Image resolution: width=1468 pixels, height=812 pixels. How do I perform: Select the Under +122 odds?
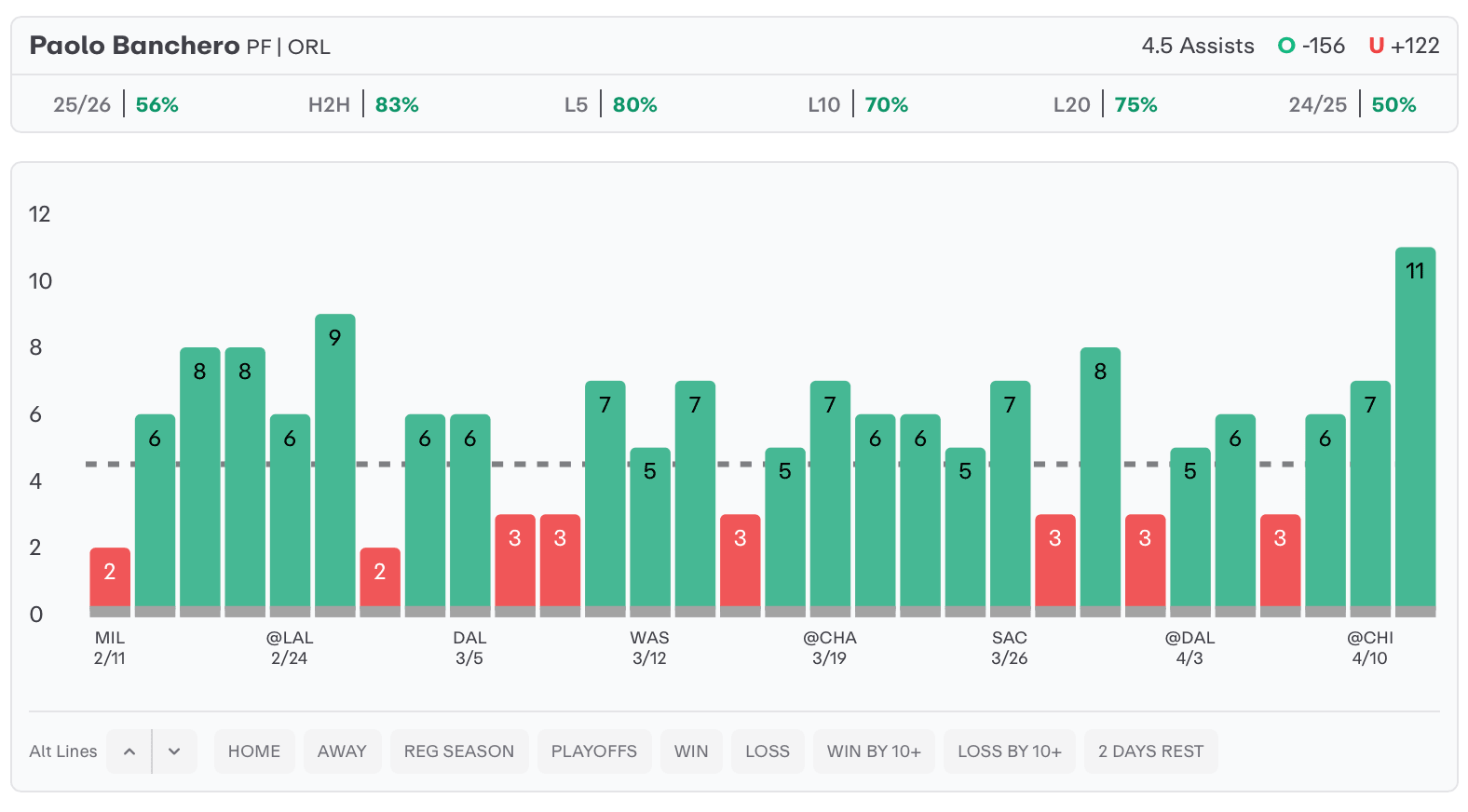click(x=1404, y=46)
